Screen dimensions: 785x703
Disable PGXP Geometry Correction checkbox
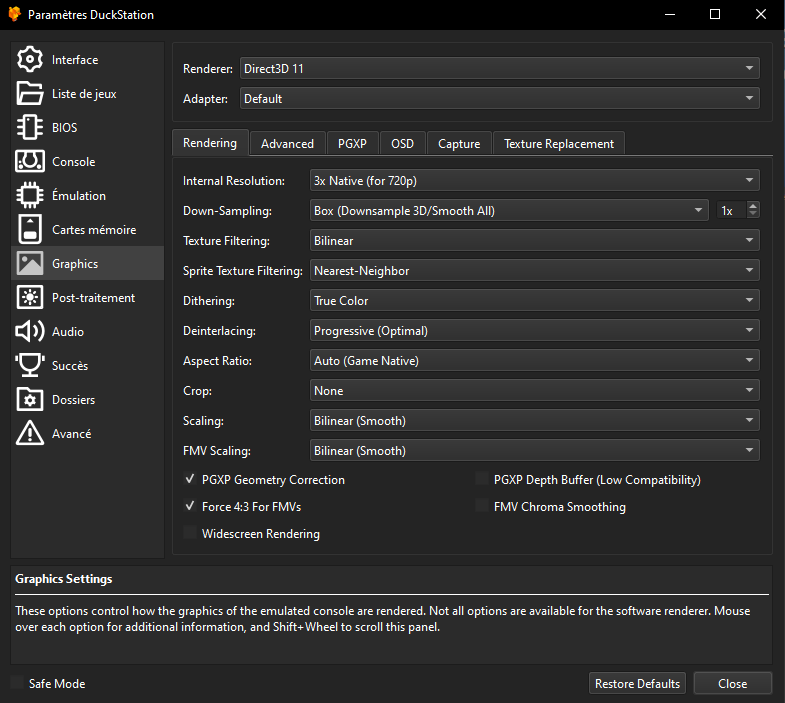click(x=190, y=479)
